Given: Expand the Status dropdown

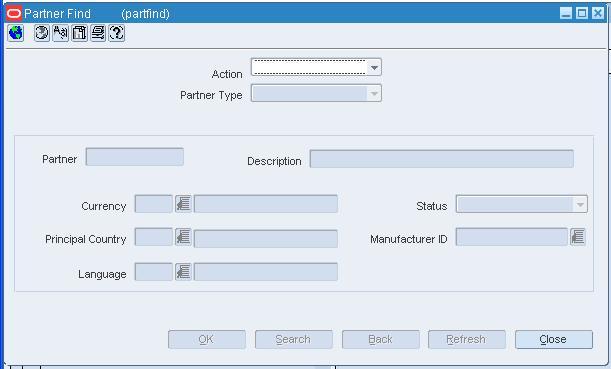Looking at the screenshot, I should (580, 205).
